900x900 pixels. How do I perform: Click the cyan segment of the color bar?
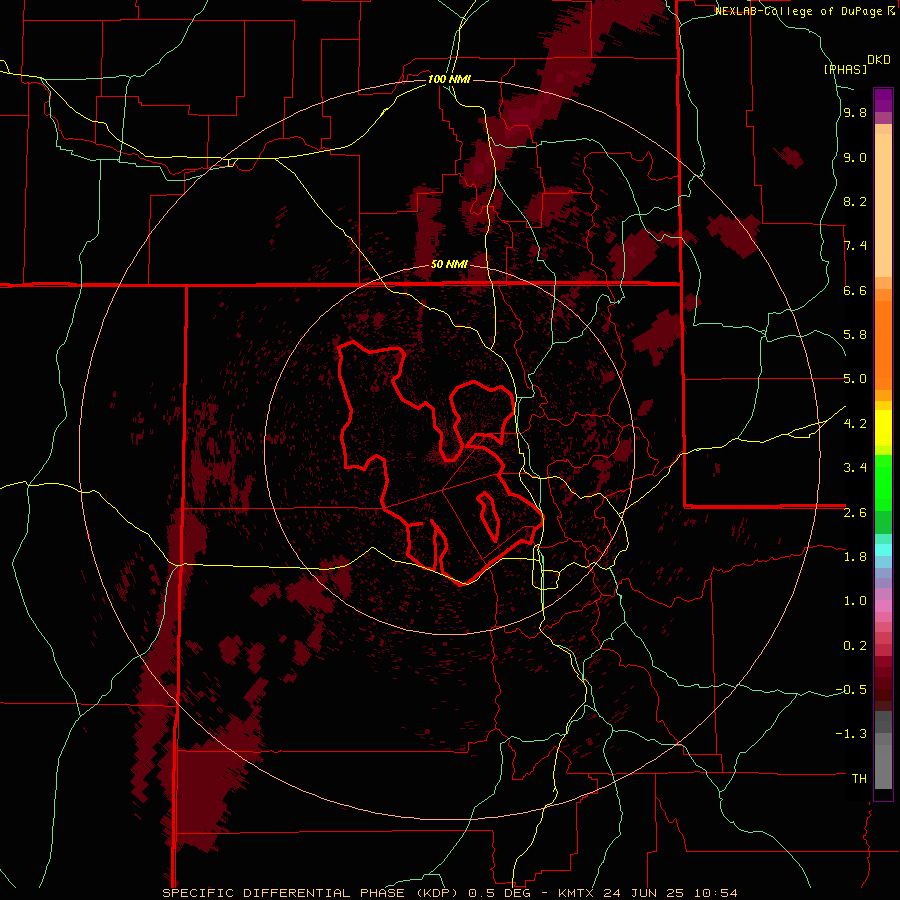(x=883, y=550)
